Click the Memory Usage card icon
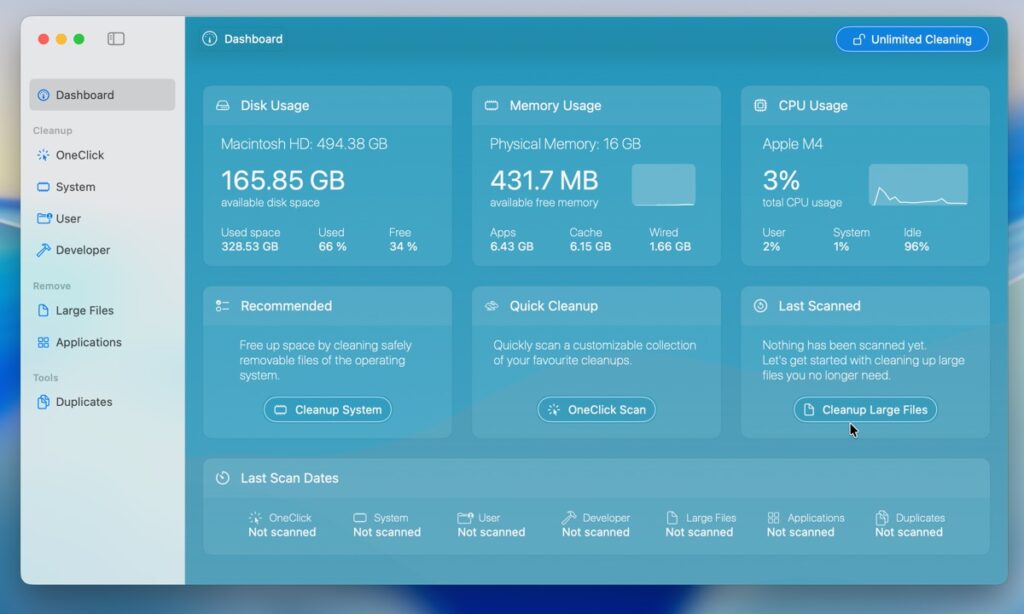Viewport: 1024px width, 614px height. [491, 106]
